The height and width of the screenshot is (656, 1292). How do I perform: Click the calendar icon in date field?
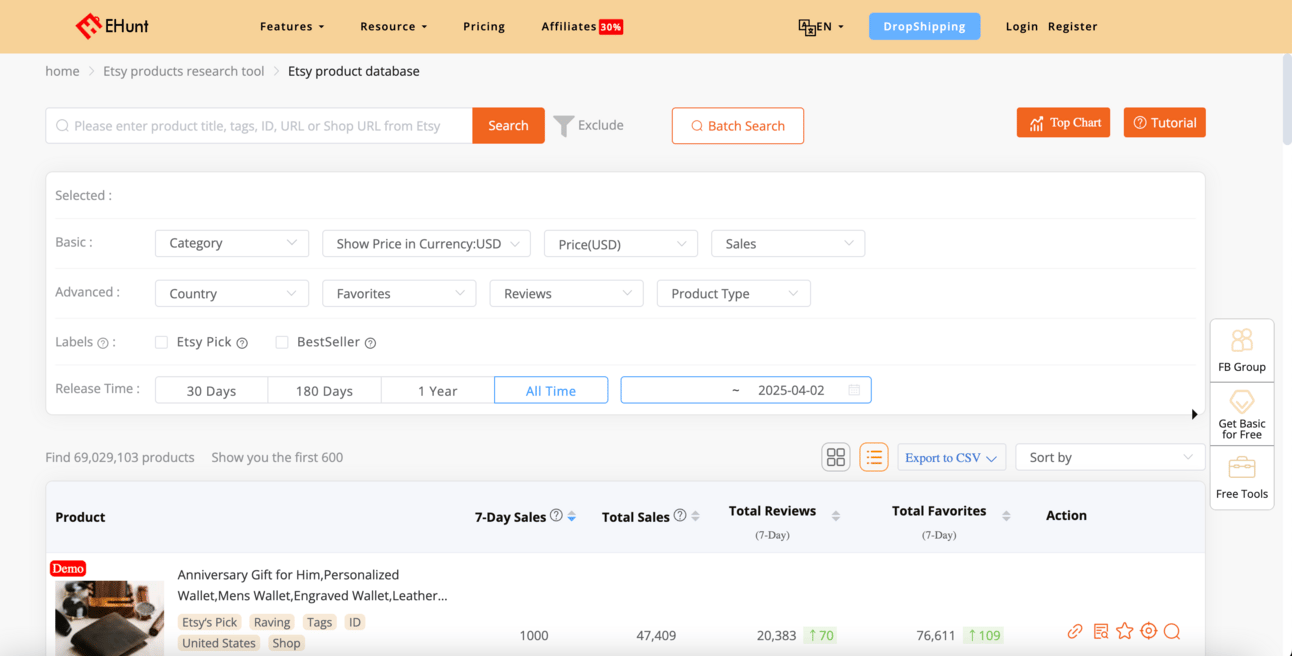tap(854, 390)
